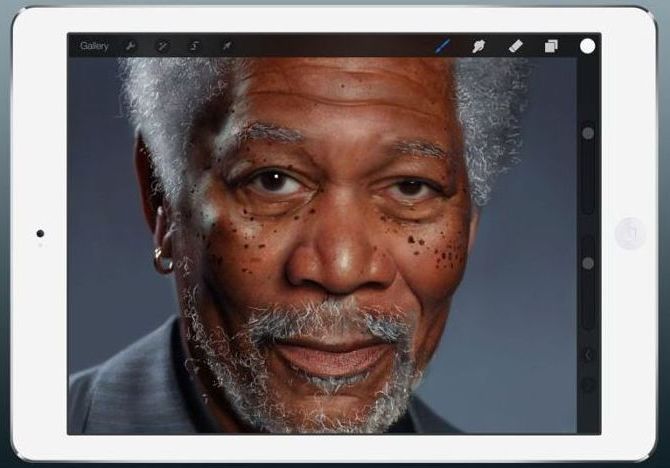Click the brush size slider handle
The height and width of the screenshot is (468, 670).
click(x=588, y=132)
